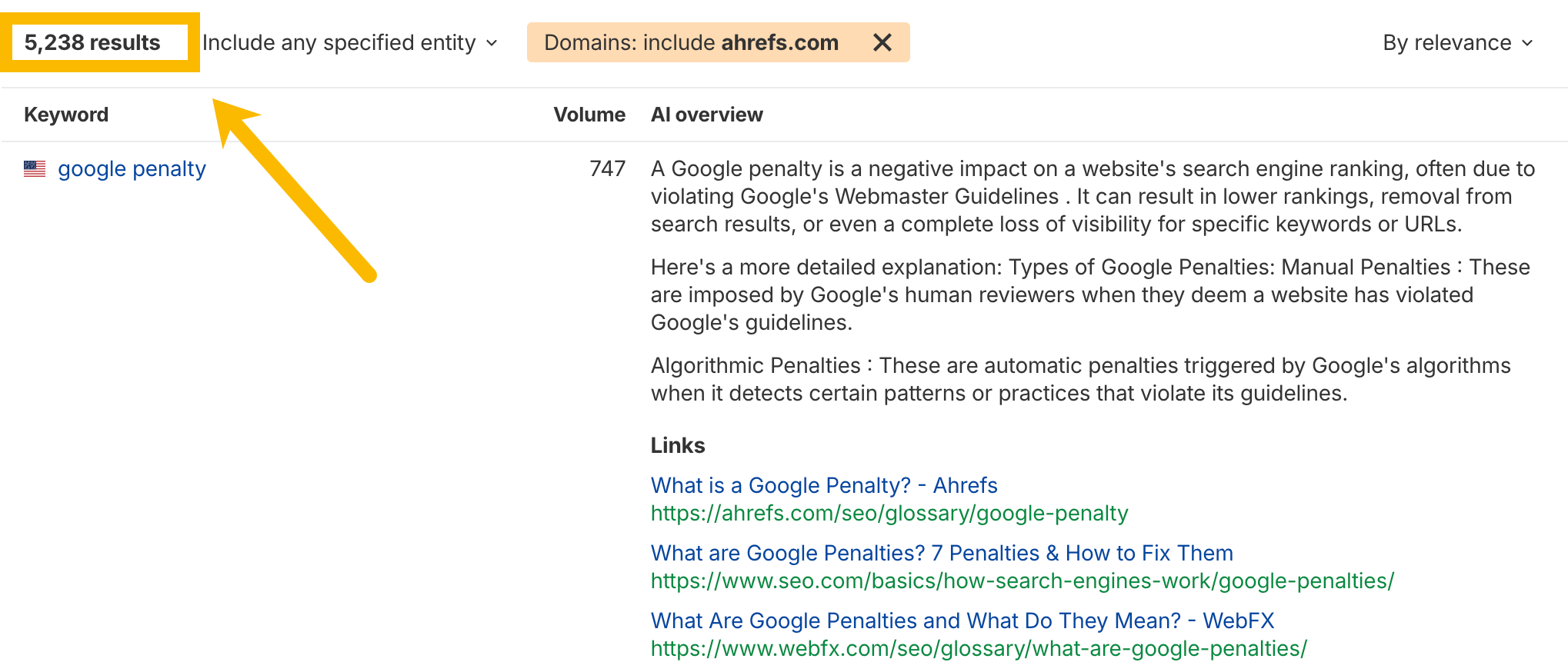Click the Domains: include ahrefs.com filter chip
Viewport: 1568px width, 672px height.
(x=690, y=42)
